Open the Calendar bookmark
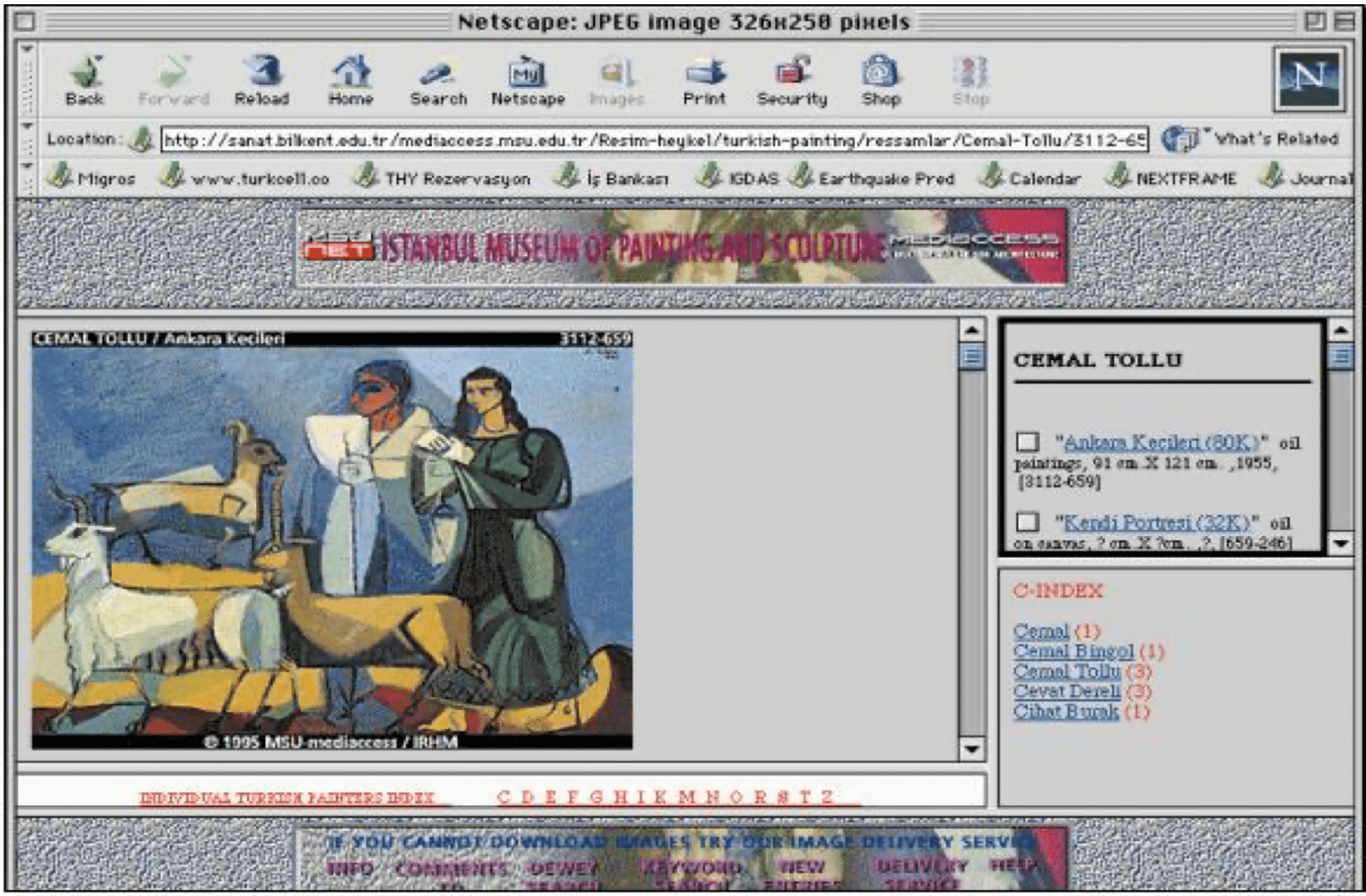 point(1030,177)
